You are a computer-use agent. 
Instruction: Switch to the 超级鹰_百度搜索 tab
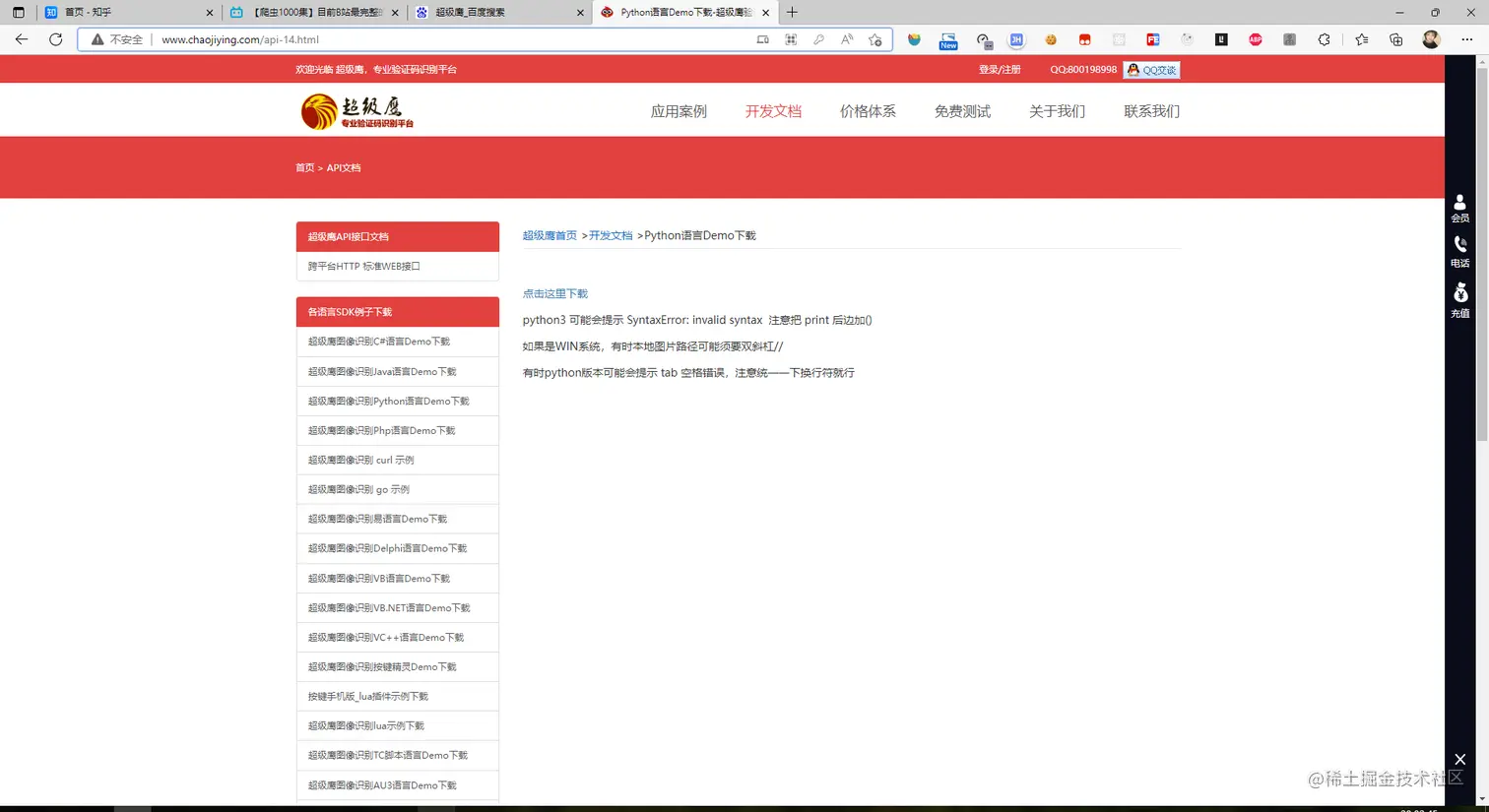point(499,13)
